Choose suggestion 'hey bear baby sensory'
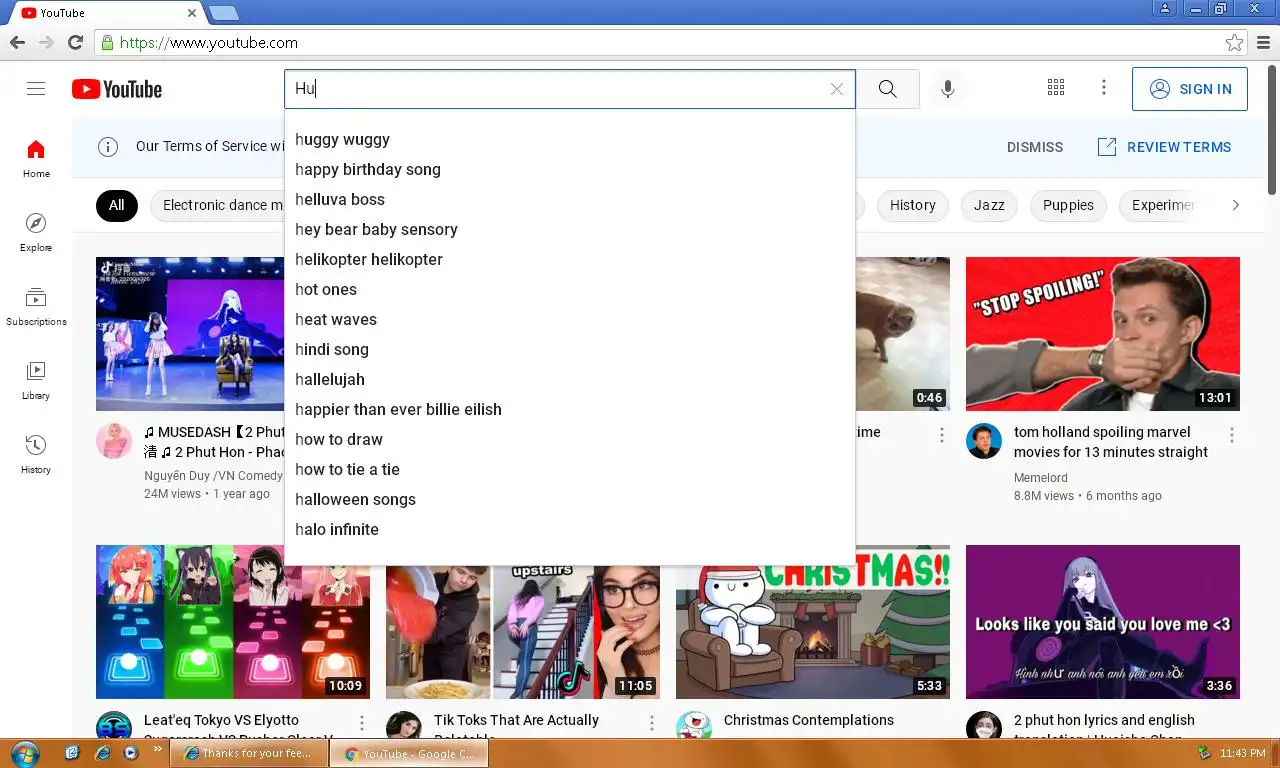Image resolution: width=1280 pixels, height=768 pixels. (x=570, y=230)
